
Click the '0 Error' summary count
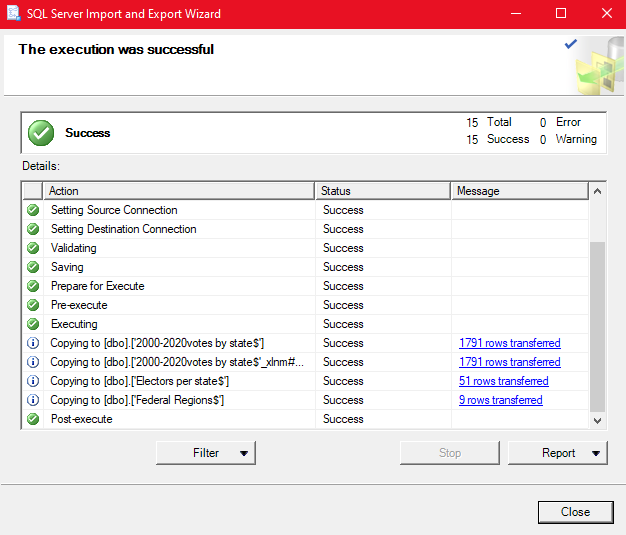(560, 122)
